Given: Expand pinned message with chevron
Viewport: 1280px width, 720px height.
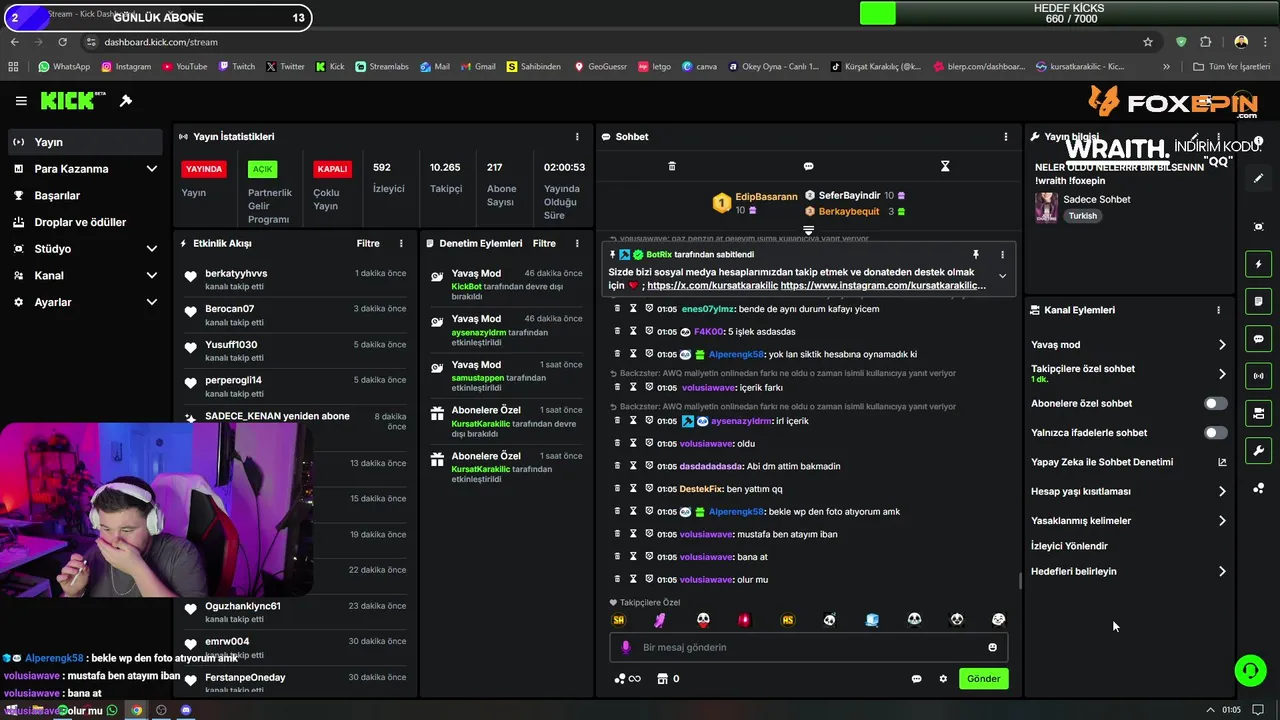Looking at the screenshot, I should point(1002,276).
